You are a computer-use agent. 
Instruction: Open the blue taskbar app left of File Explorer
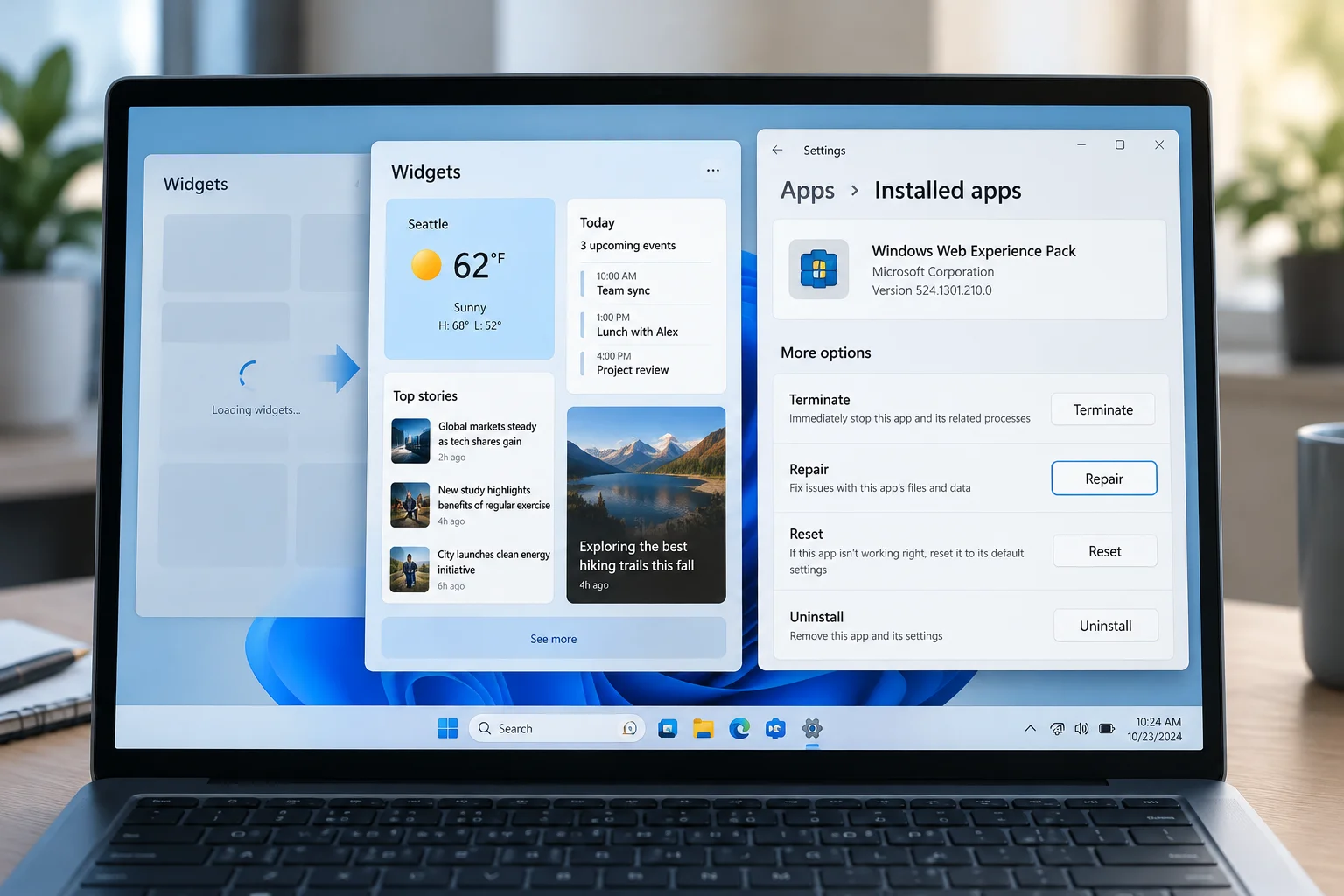pos(668,728)
